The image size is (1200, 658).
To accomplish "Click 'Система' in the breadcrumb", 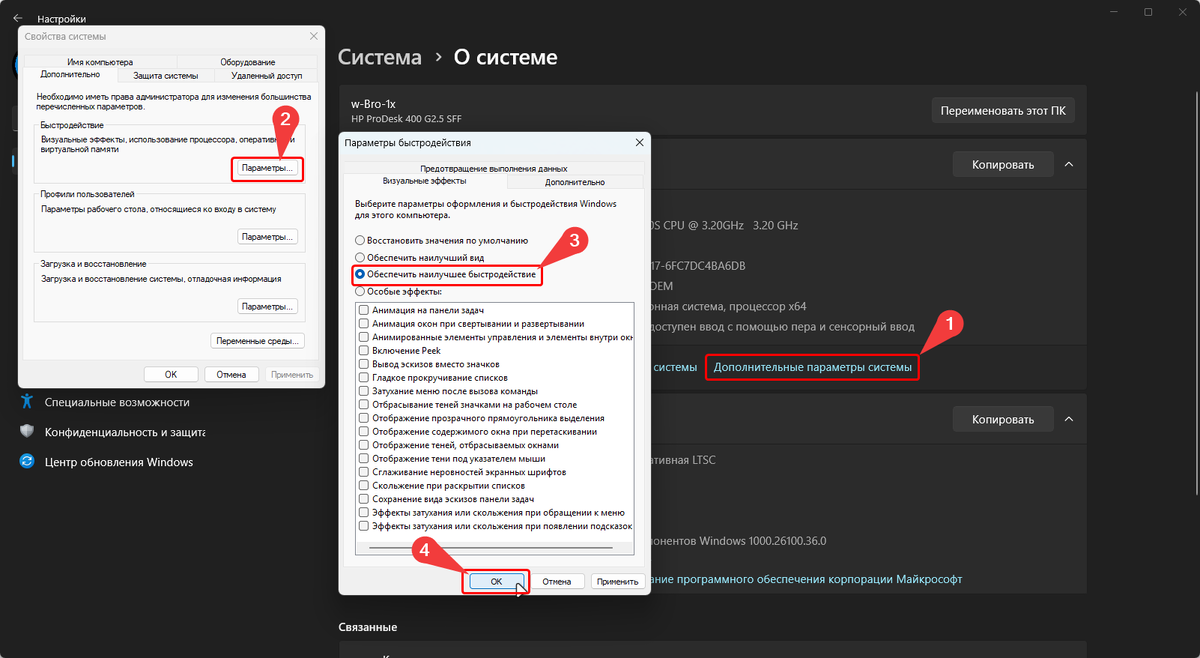I will pos(380,57).
